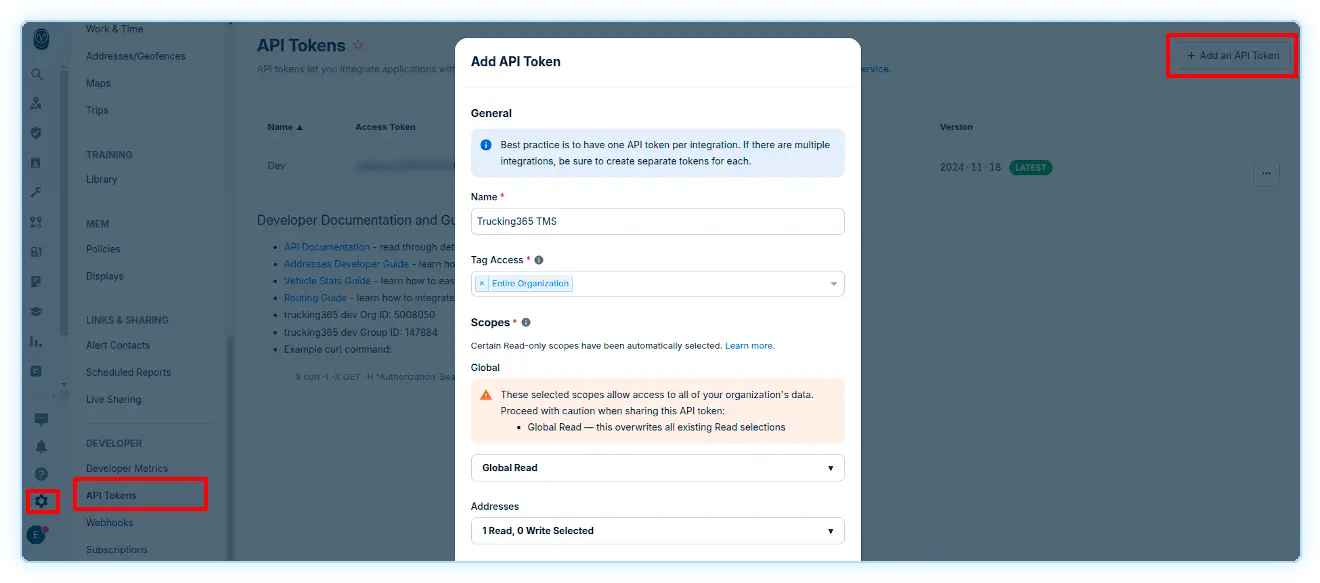
Task: Click the info icon beside Tag Access
Action: (x=539, y=260)
